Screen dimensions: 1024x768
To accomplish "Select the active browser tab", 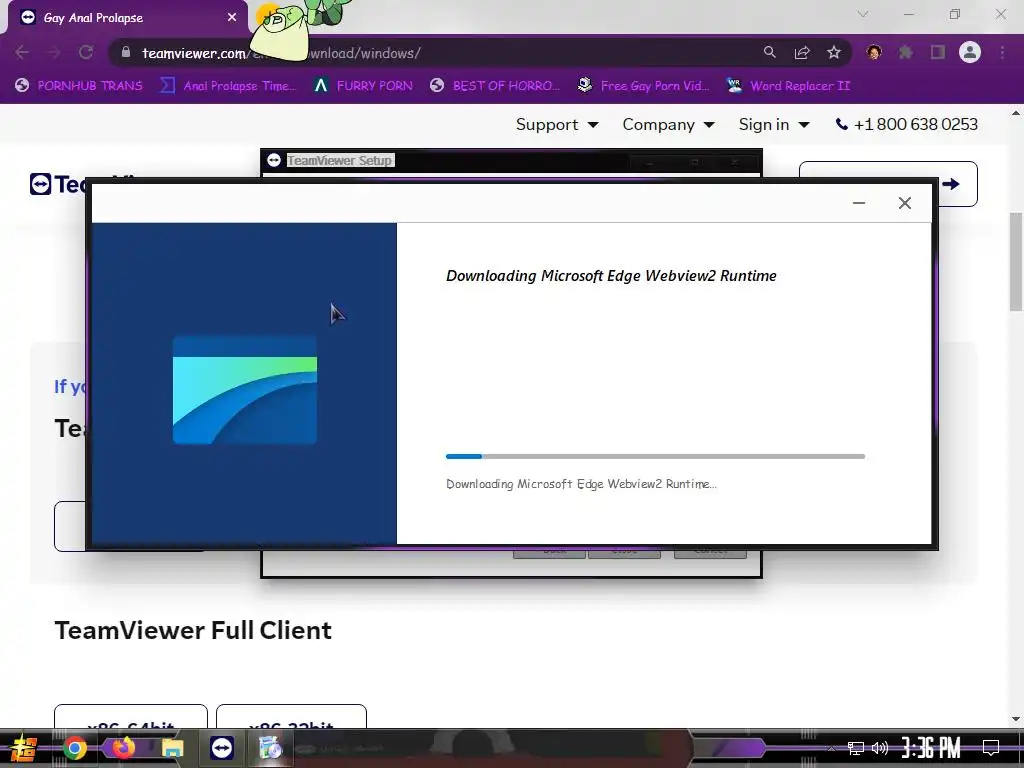I will (x=127, y=18).
